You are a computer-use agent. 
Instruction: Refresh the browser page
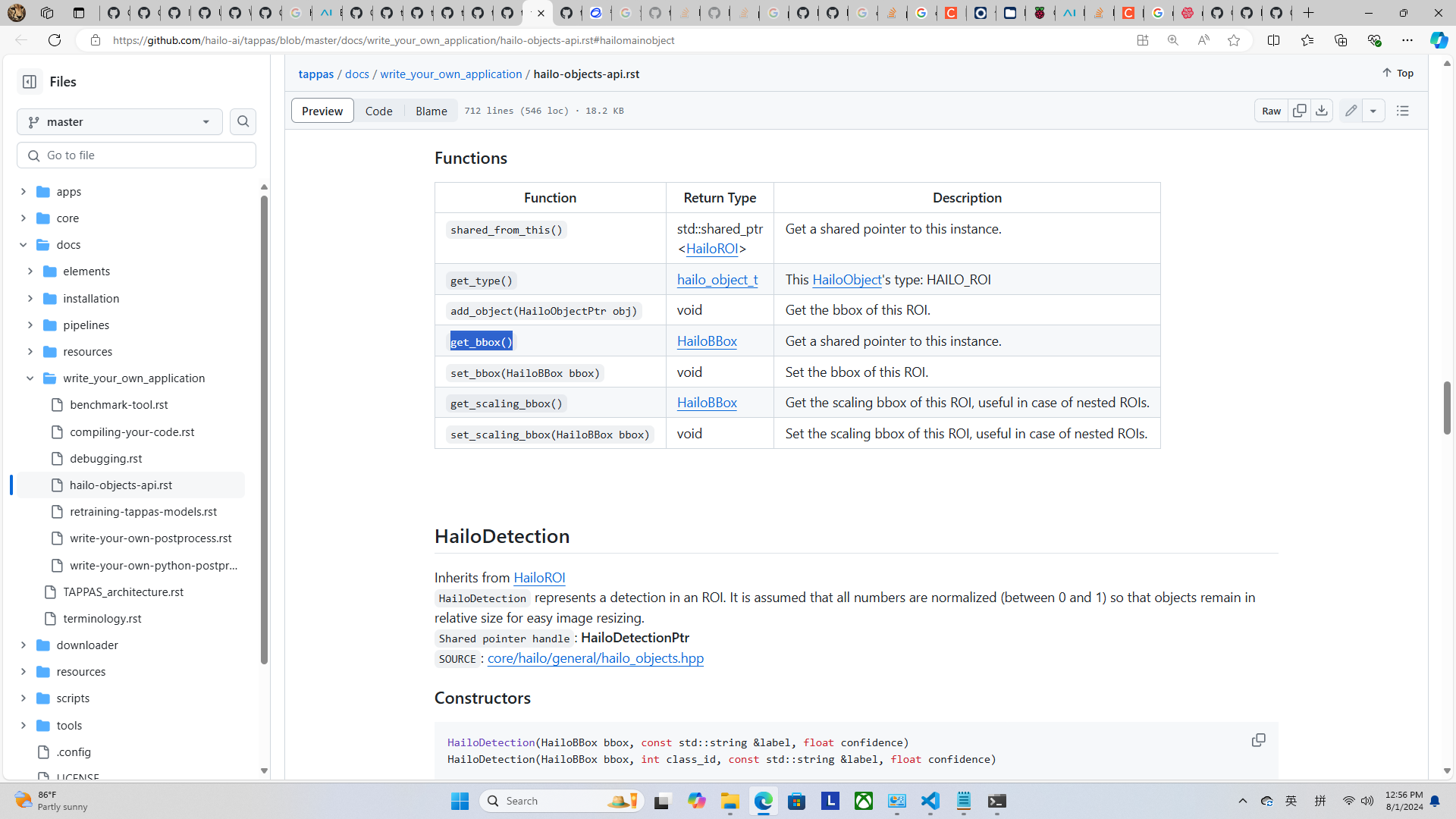coord(55,40)
